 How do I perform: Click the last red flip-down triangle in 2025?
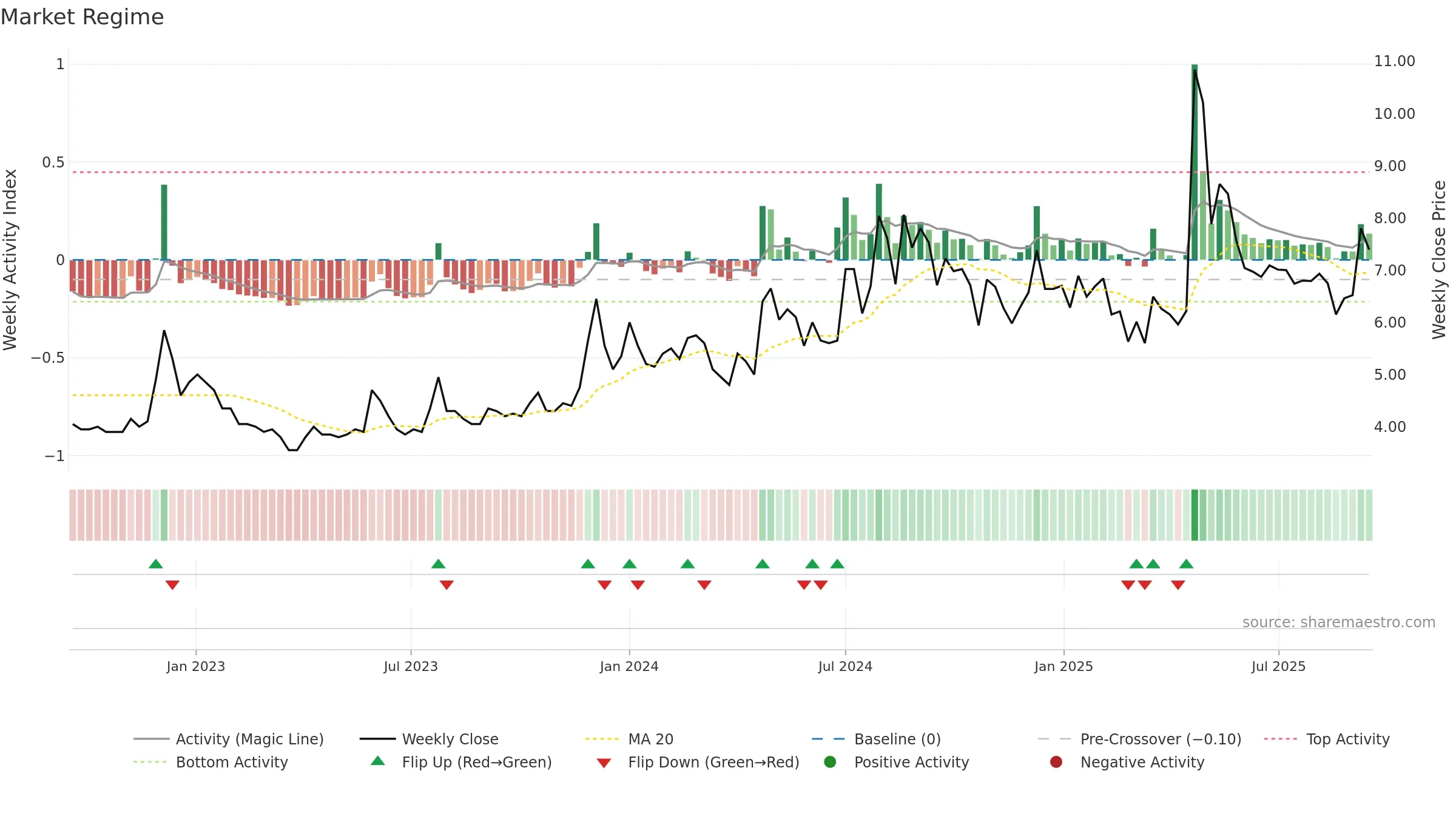point(1178,585)
